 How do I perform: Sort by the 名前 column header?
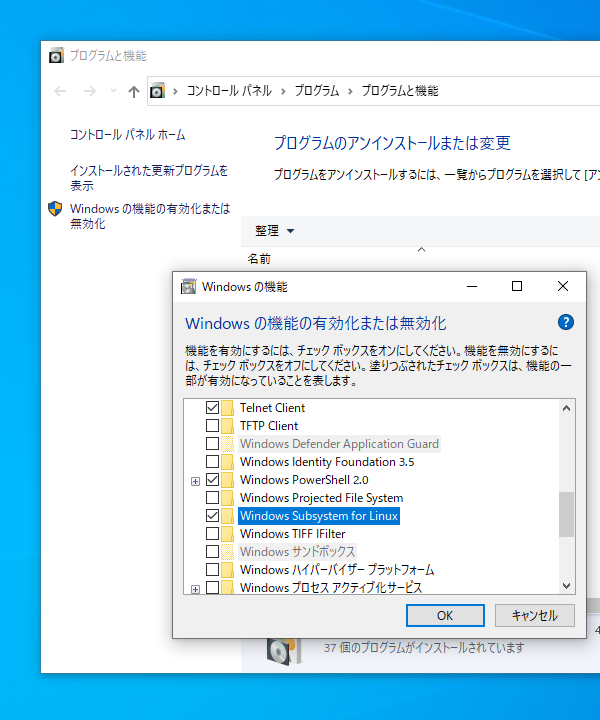(259, 259)
